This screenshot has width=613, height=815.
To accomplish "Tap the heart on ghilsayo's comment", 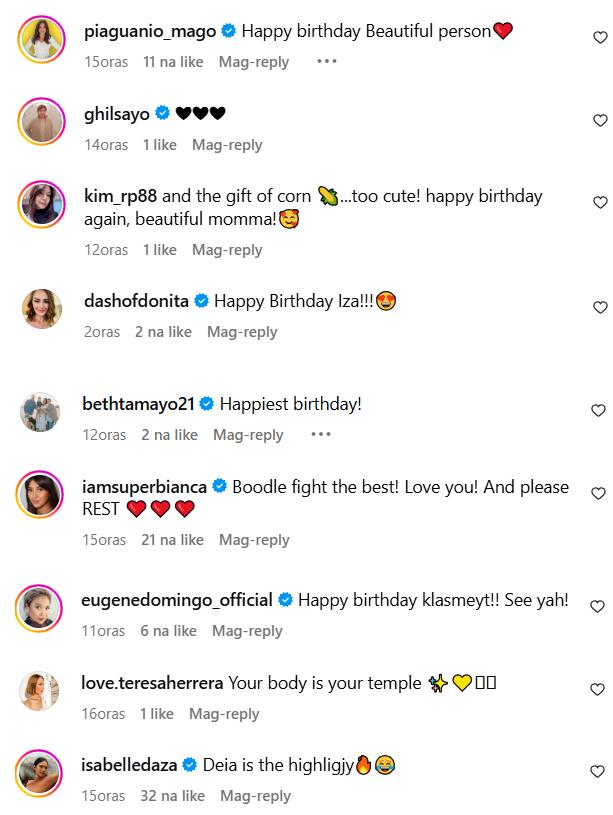I will pyautogui.click(x=600, y=120).
